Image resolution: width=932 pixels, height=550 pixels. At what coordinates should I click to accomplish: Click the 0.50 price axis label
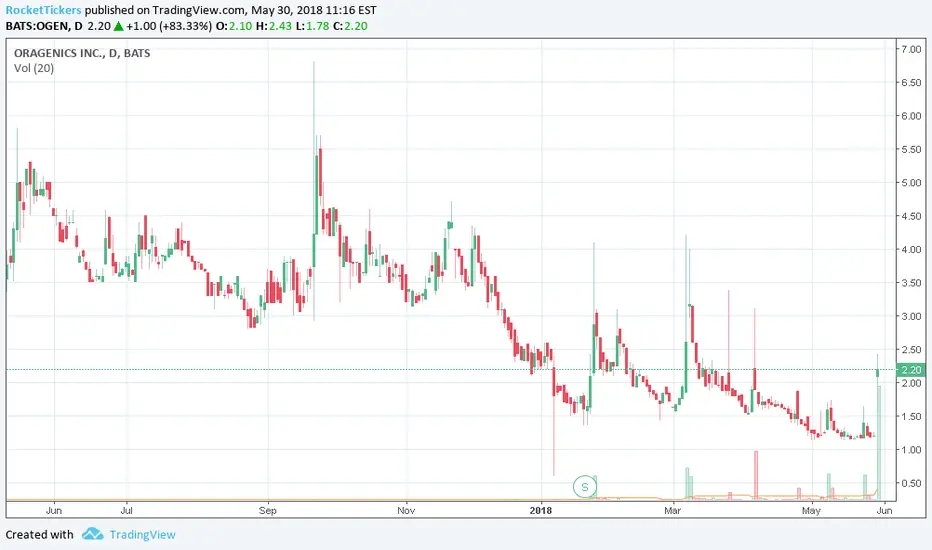[x=911, y=483]
